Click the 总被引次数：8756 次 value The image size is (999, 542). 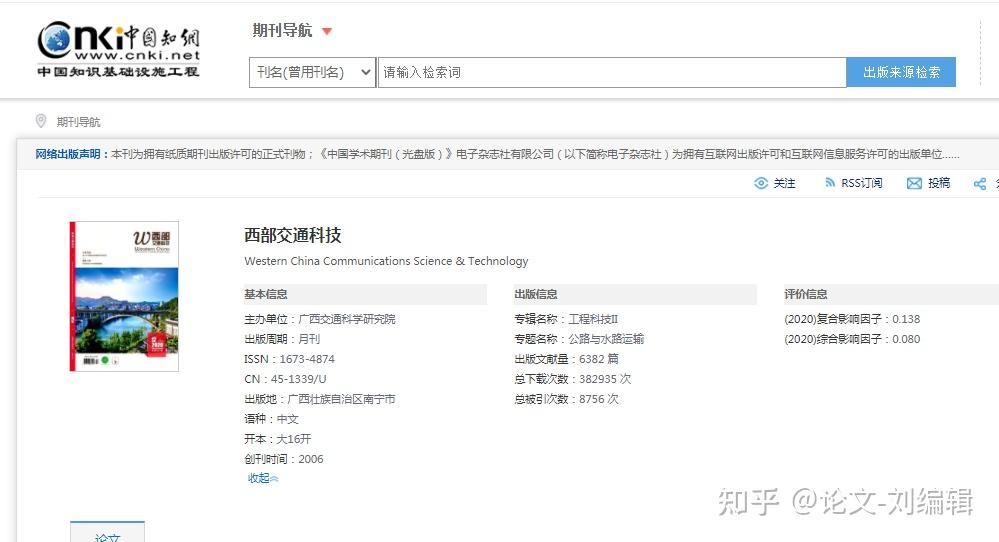click(x=566, y=399)
